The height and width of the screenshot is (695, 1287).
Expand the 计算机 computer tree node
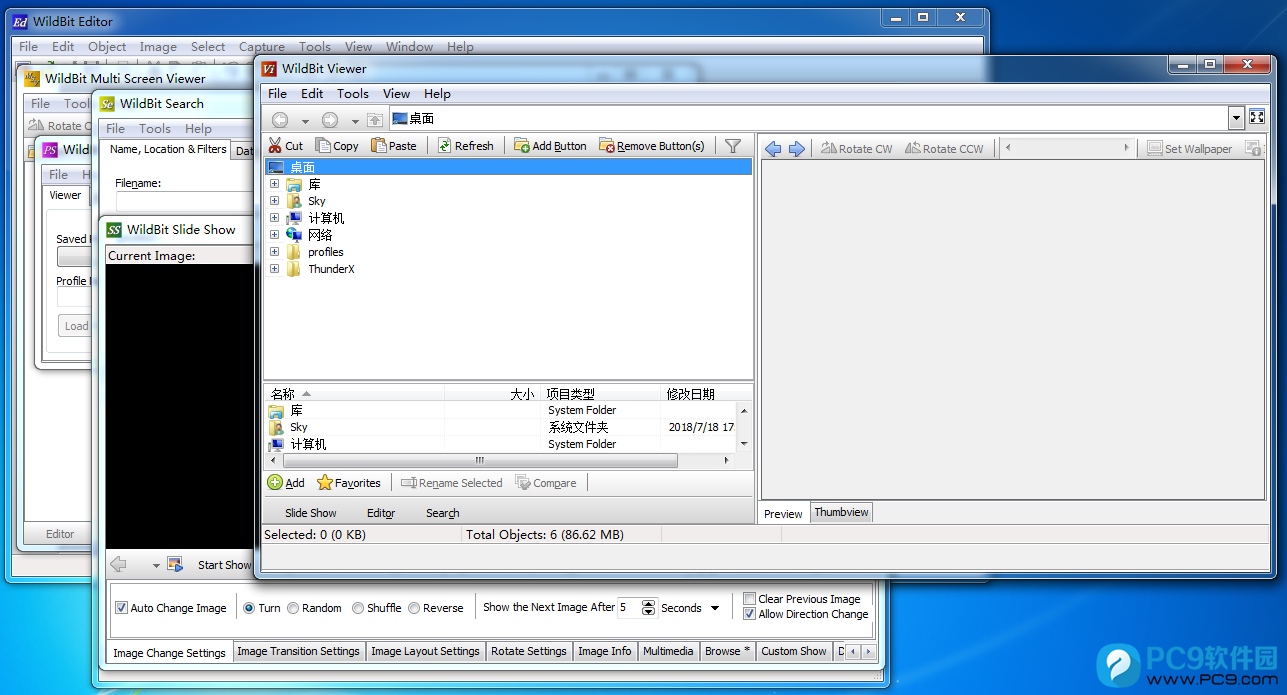click(x=274, y=218)
